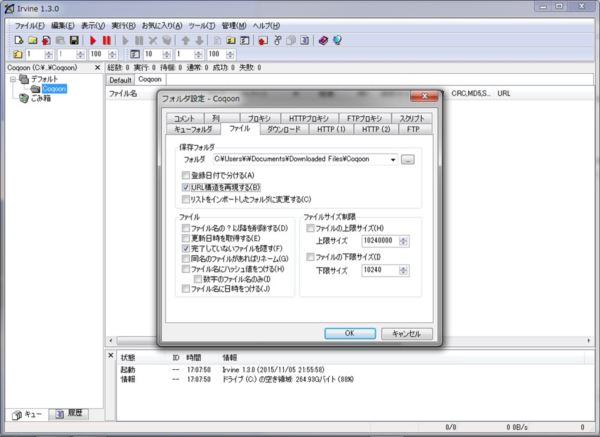600x437 pixels.
Task: Click spinner of first toolbar field after folder icon
Action: tap(49, 54)
